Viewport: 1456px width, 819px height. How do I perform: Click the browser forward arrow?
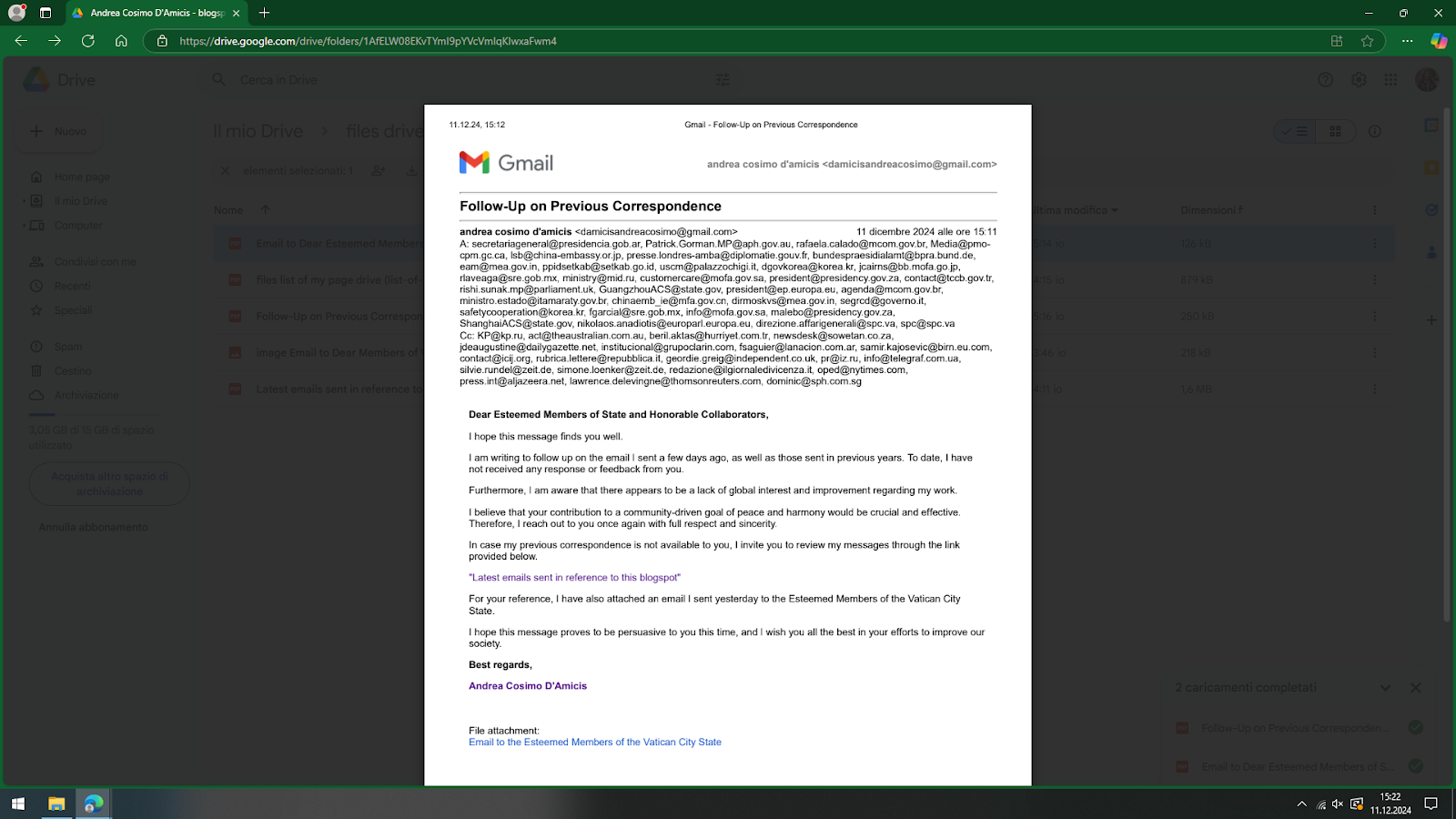55,41
